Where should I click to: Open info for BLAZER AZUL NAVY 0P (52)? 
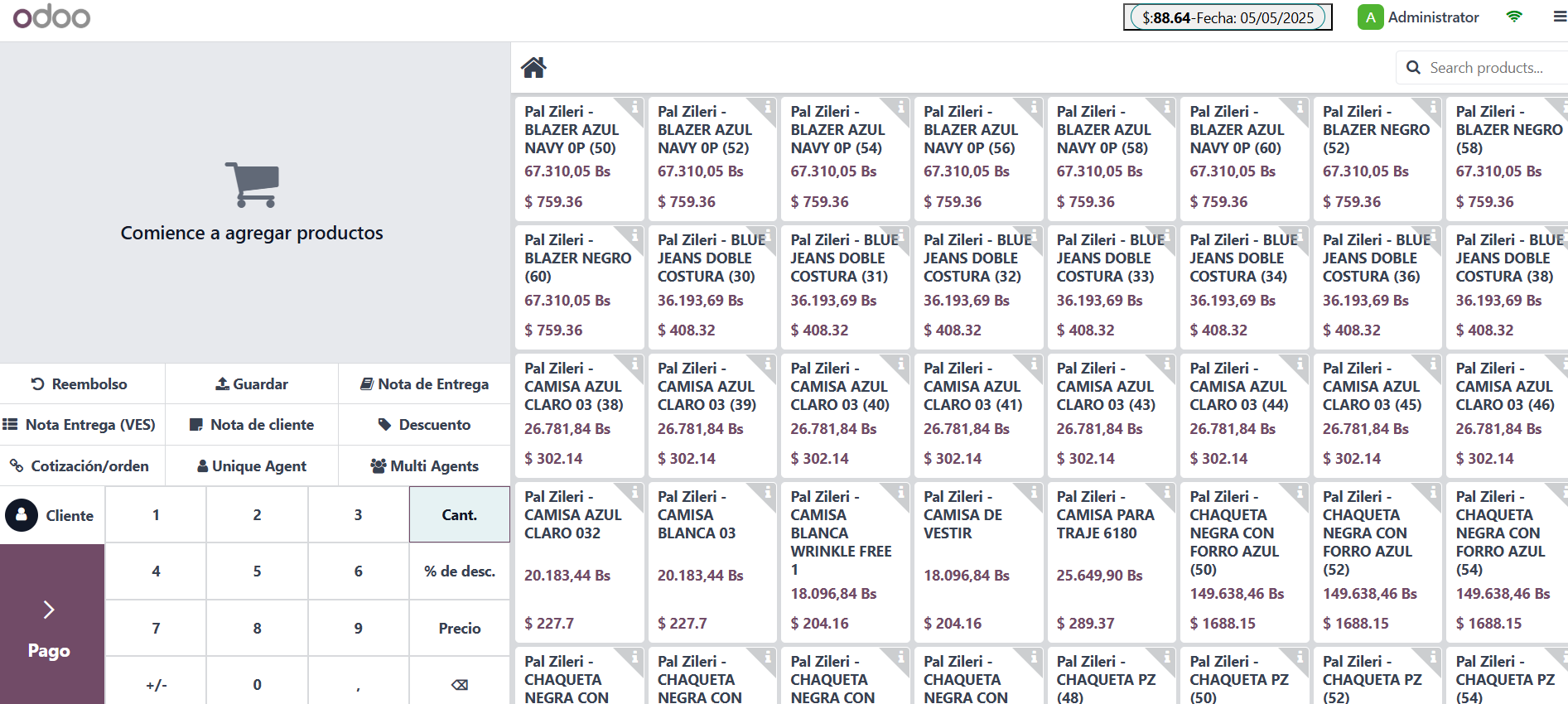point(768,106)
